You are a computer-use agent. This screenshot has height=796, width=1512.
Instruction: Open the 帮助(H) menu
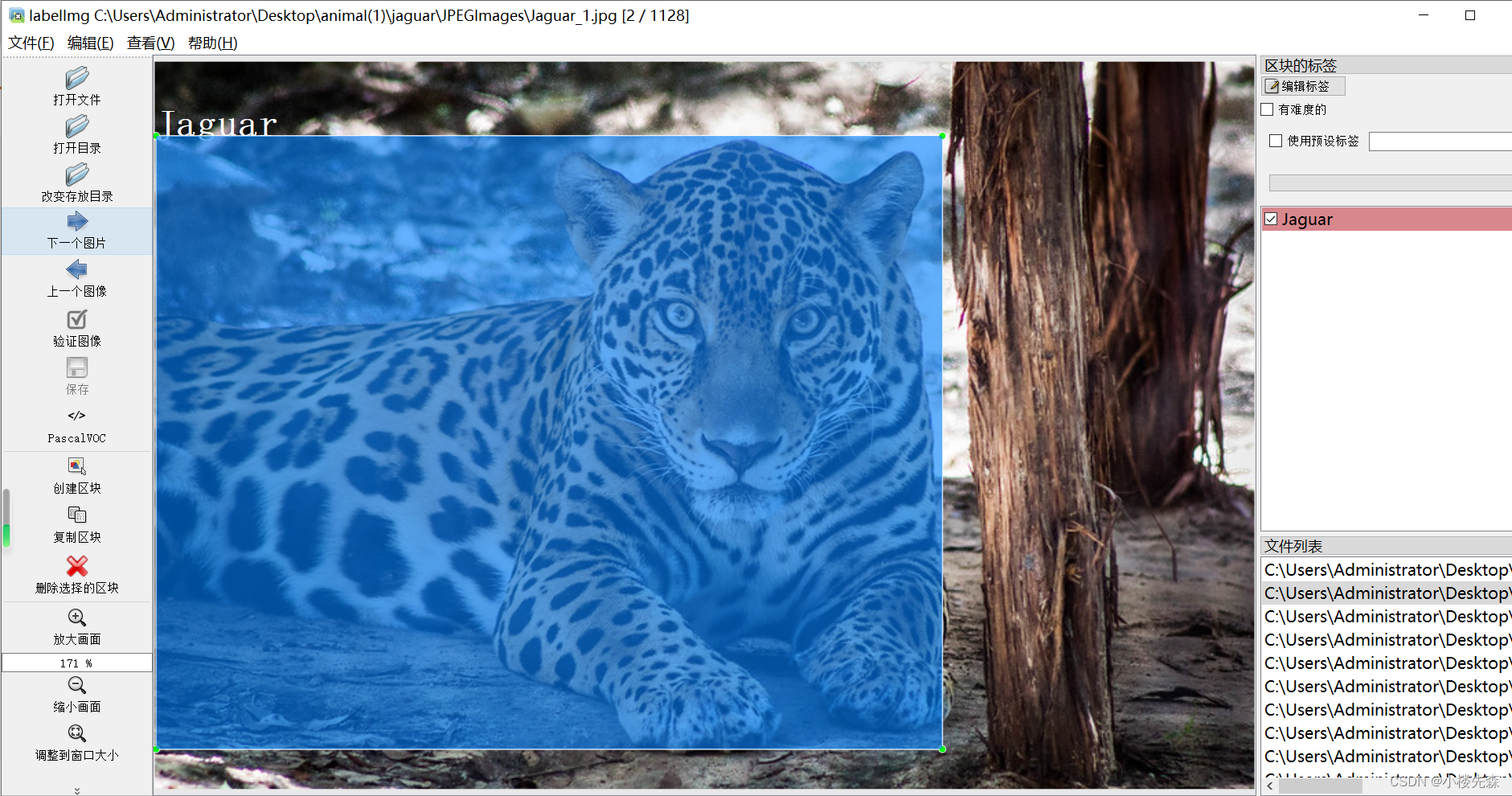coord(212,43)
